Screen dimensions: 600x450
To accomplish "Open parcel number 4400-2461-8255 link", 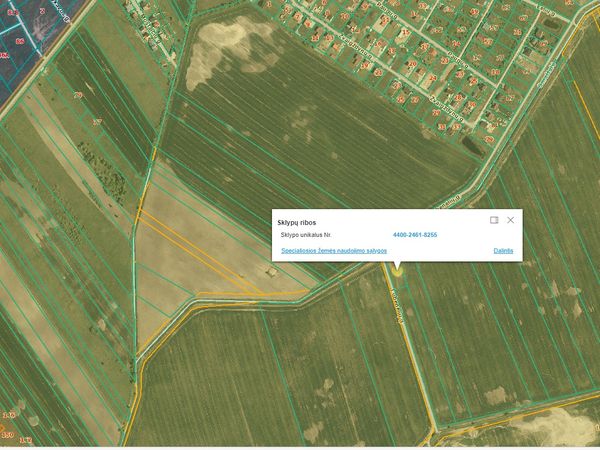I will [415, 235].
